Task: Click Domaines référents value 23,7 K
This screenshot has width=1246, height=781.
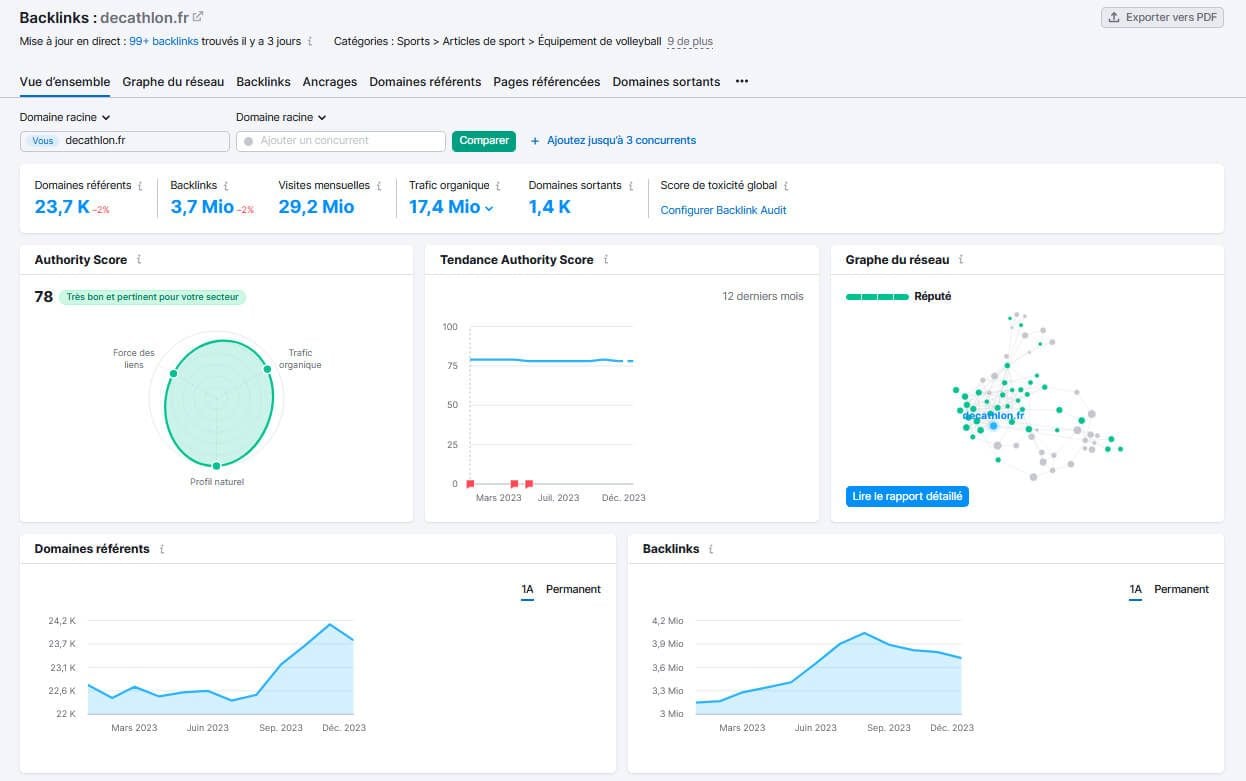Action: tap(62, 207)
